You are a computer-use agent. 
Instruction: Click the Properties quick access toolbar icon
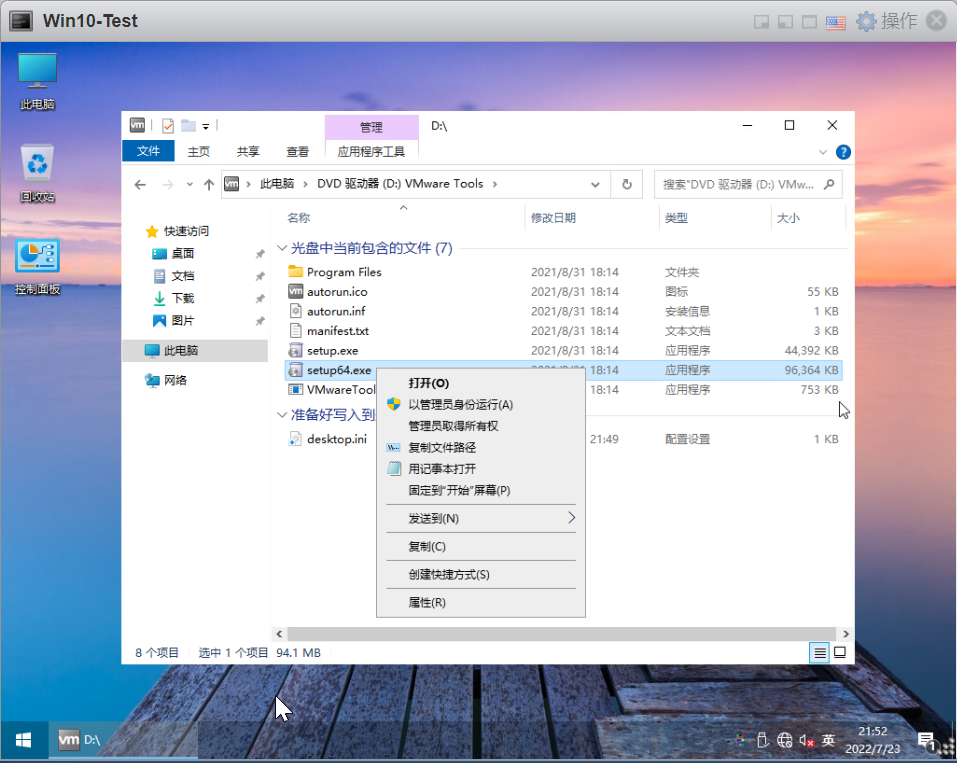click(168, 126)
